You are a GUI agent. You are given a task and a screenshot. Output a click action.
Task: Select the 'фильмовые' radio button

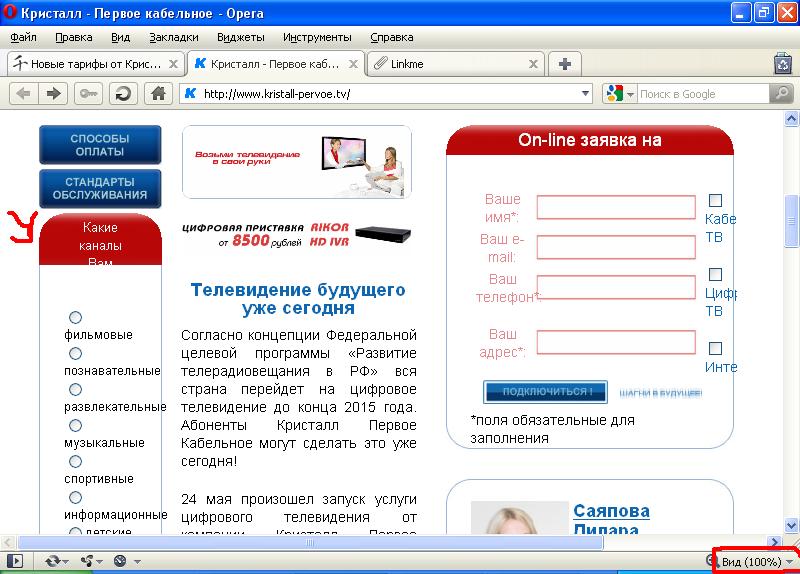76,317
